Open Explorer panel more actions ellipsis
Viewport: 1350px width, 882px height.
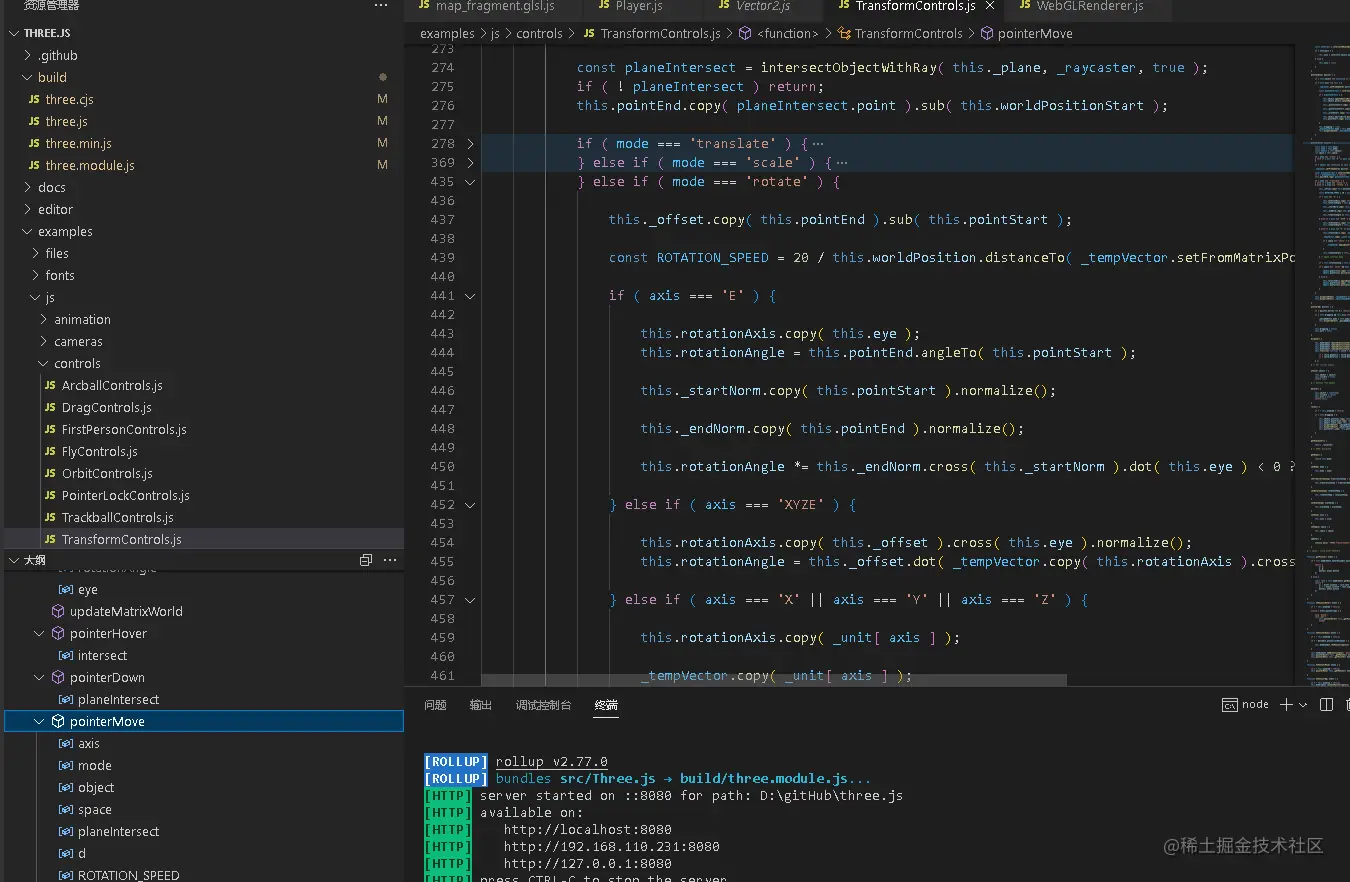(381, 6)
